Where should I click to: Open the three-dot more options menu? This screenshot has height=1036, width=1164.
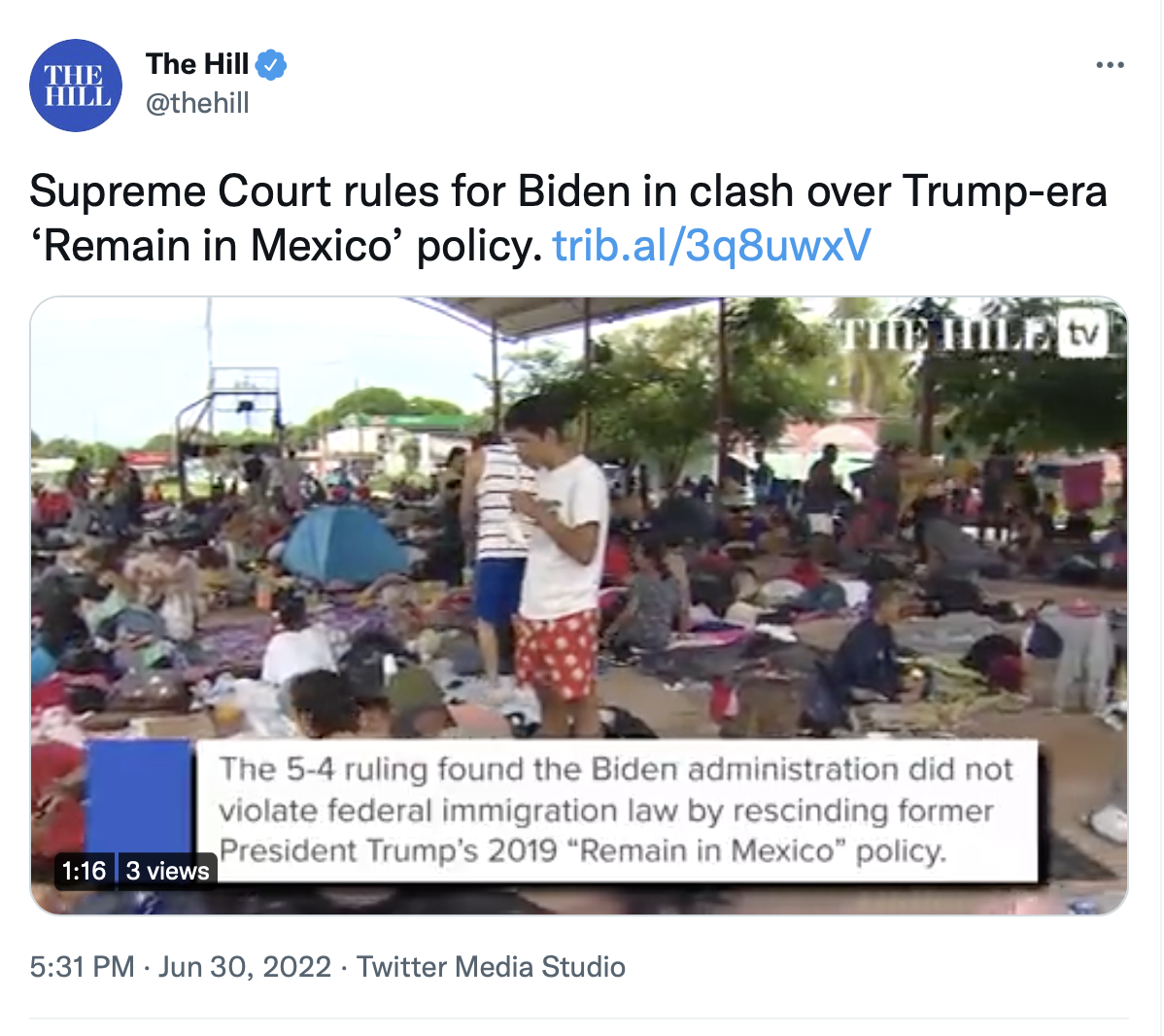tap(1110, 65)
